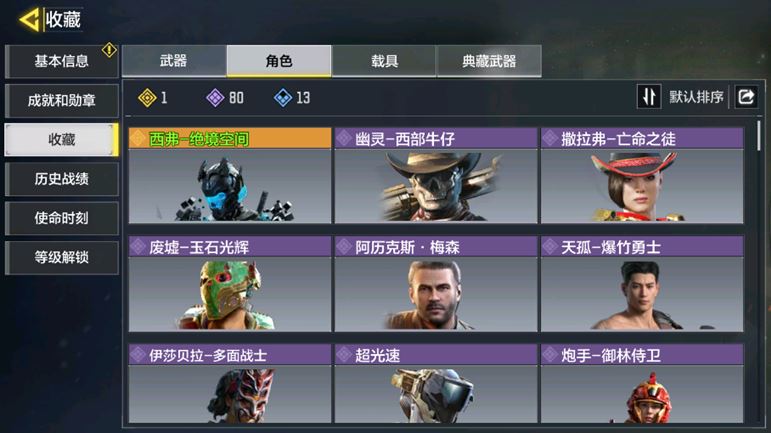Open the 默认排序 sort option
Screen dimensions: 771x433
pyautogui.click(x=696, y=97)
